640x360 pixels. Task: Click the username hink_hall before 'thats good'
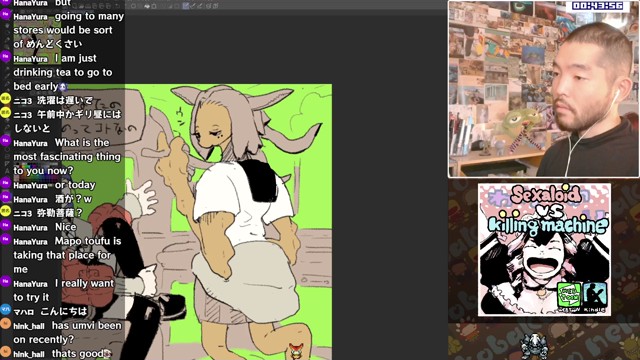[29, 354]
